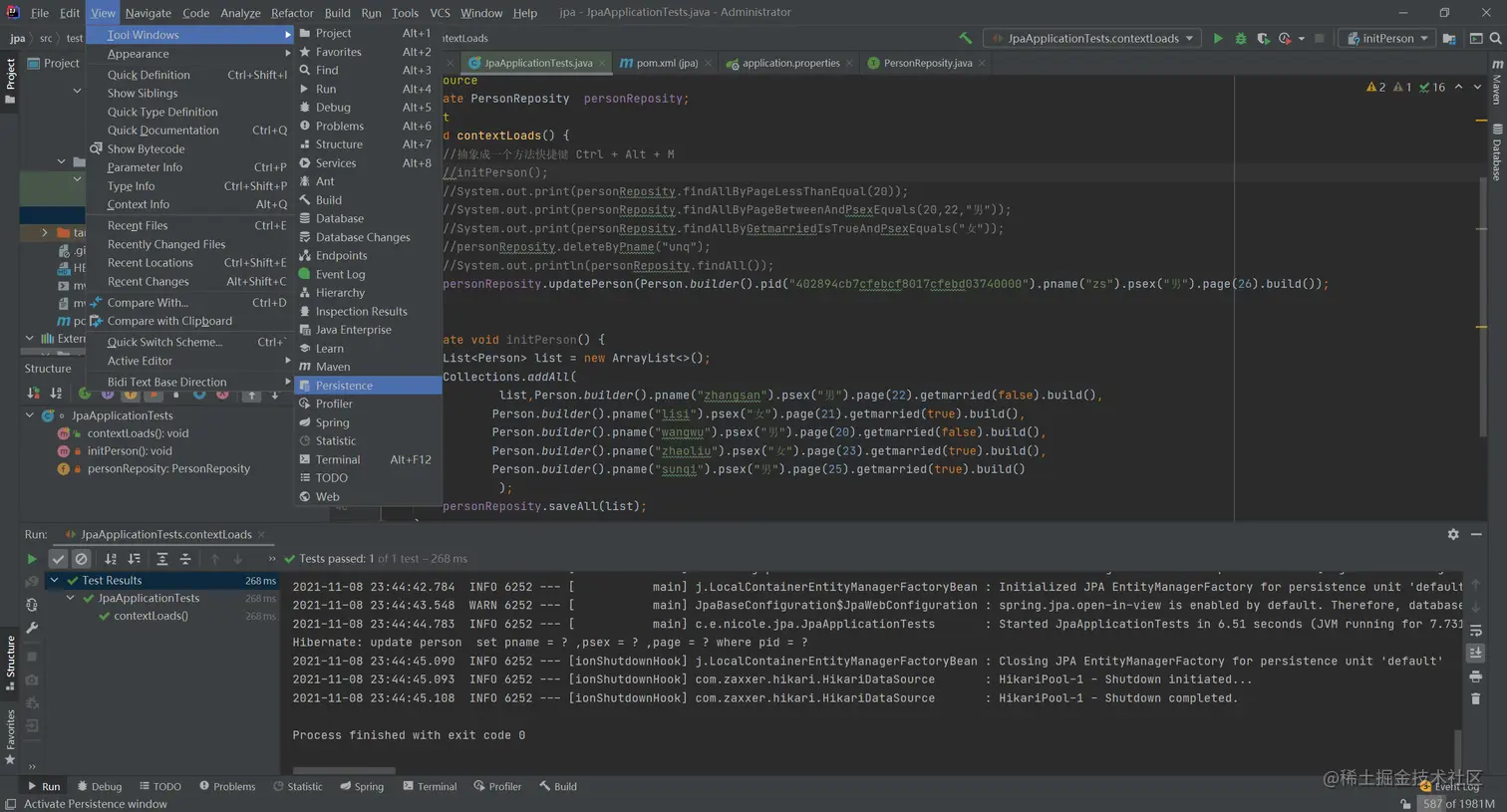The width and height of the screenshot is (1507, 812).
Task: Toggle Show Passed tests checkmark button
Action: coord(58,559)
